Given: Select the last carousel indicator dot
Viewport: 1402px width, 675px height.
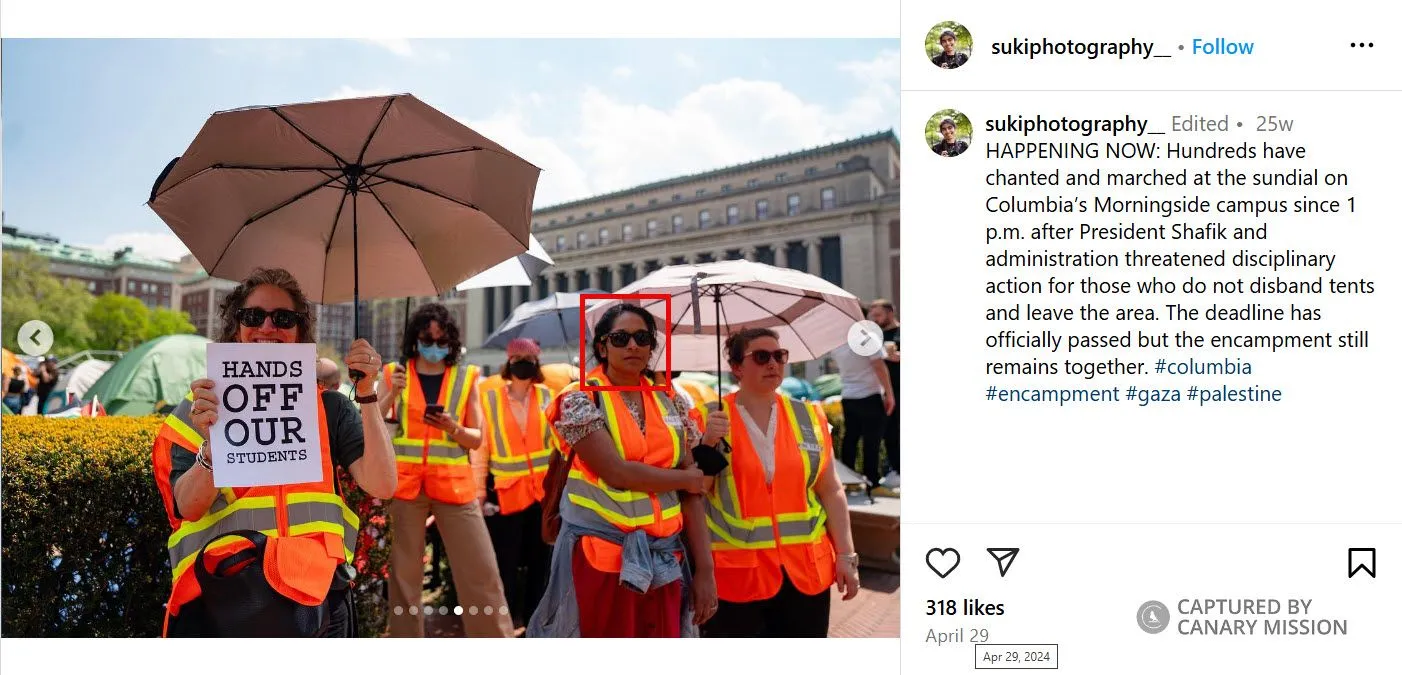Looking at the screenshot, I should pos(503,610).
